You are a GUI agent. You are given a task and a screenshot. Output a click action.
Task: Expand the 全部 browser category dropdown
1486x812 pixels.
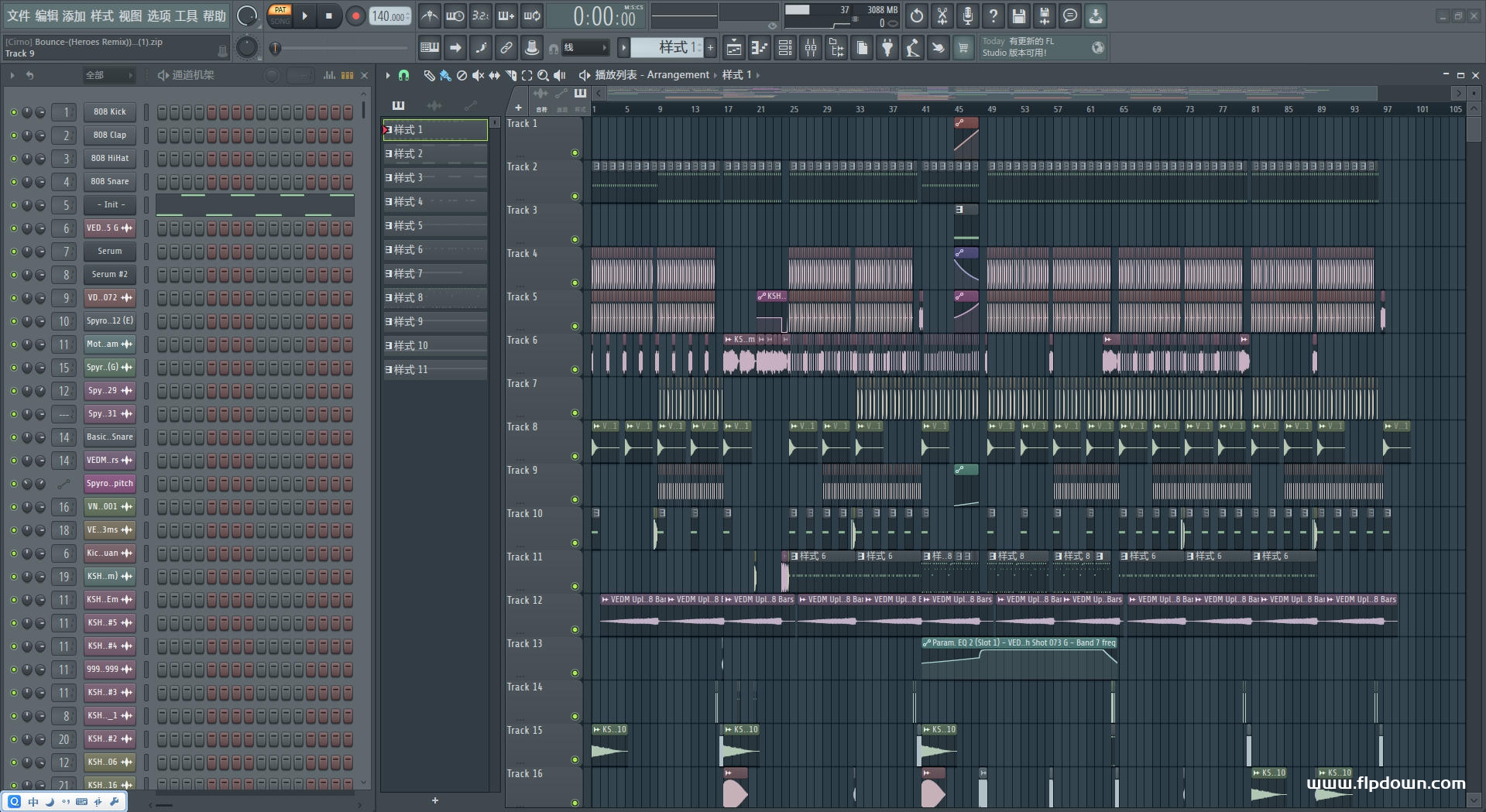pyautogui.click(x=108, y=75)
